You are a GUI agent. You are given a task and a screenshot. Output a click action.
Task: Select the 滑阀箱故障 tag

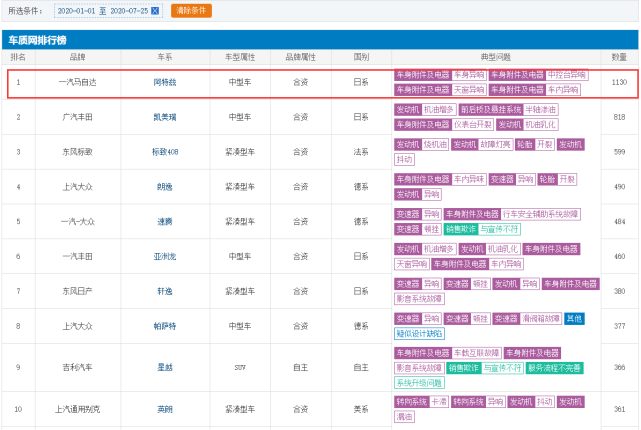point(540,318)
